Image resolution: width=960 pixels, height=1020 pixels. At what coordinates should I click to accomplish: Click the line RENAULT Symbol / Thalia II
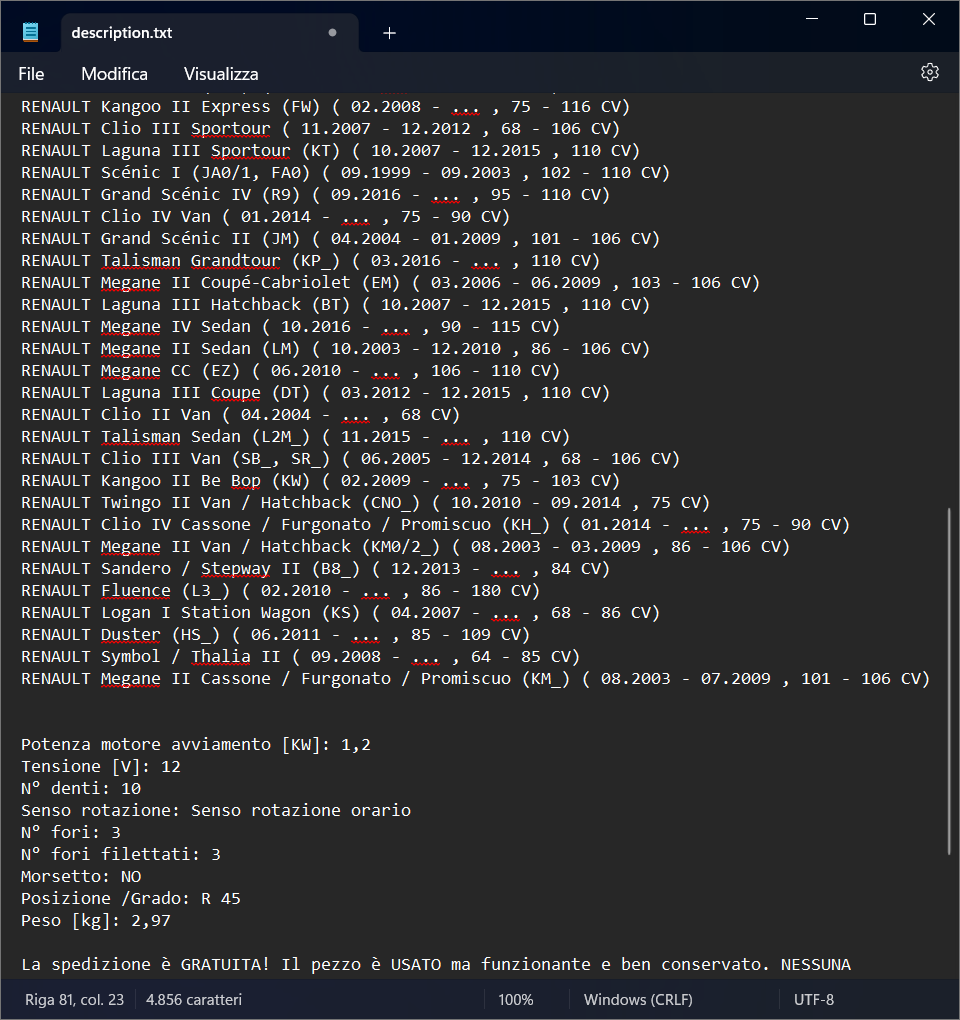pyautogui.click(x=300, y=657)
